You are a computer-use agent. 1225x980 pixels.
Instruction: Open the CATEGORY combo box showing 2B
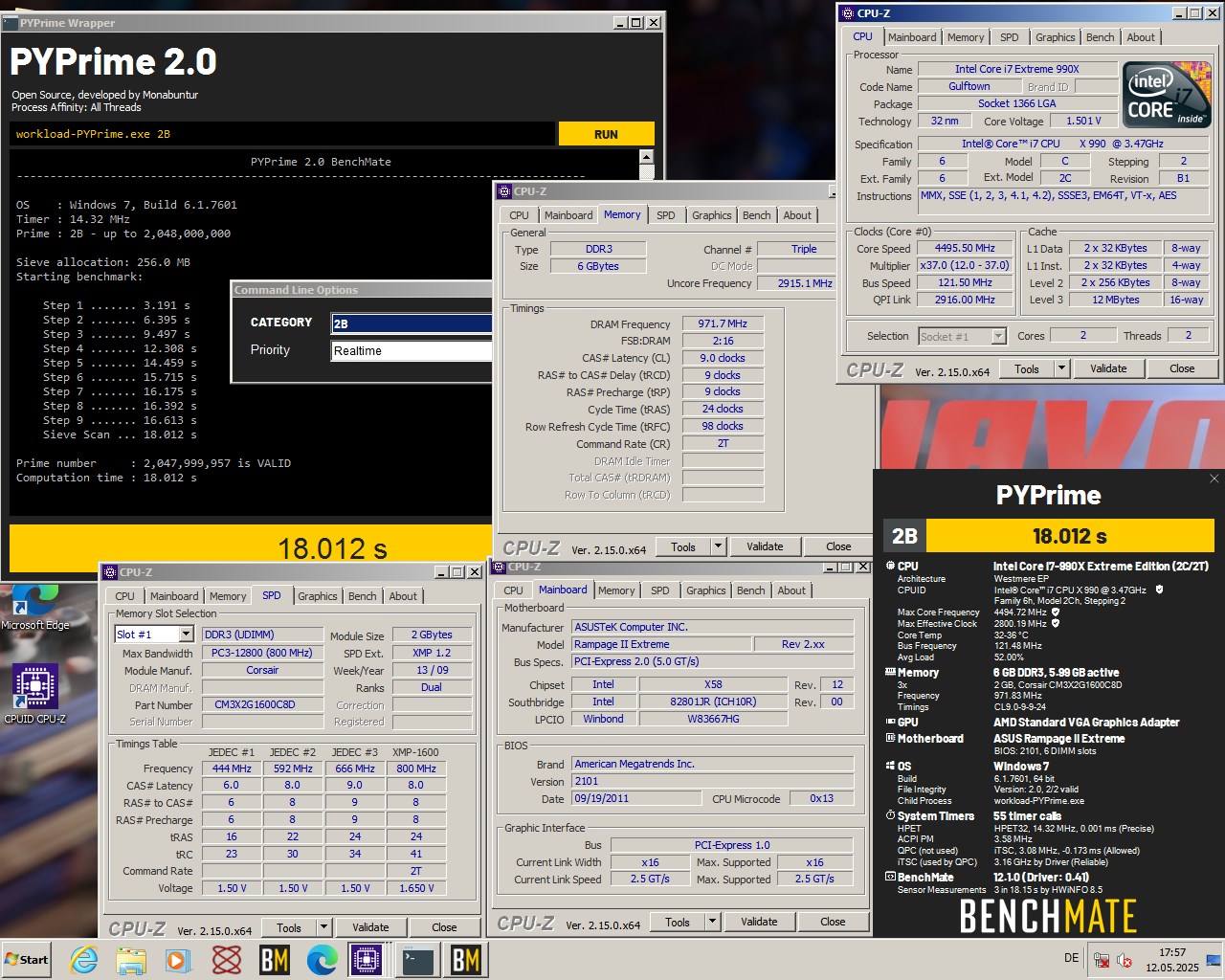coord(411,323)
